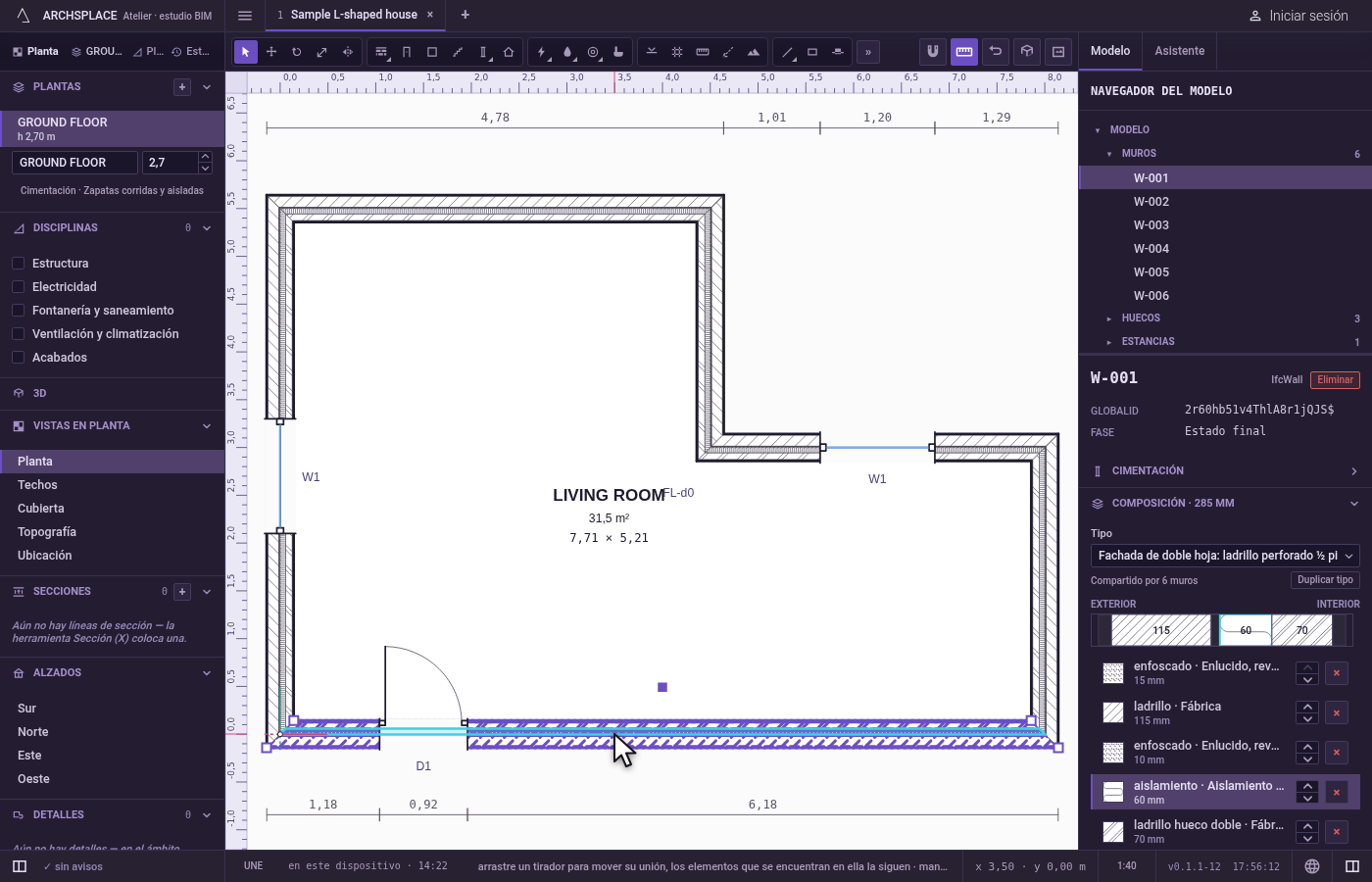The width and height of the screenshot is (1372, 882).
Task: Show more tools with double-chevron button
Action: click(868, 52)
